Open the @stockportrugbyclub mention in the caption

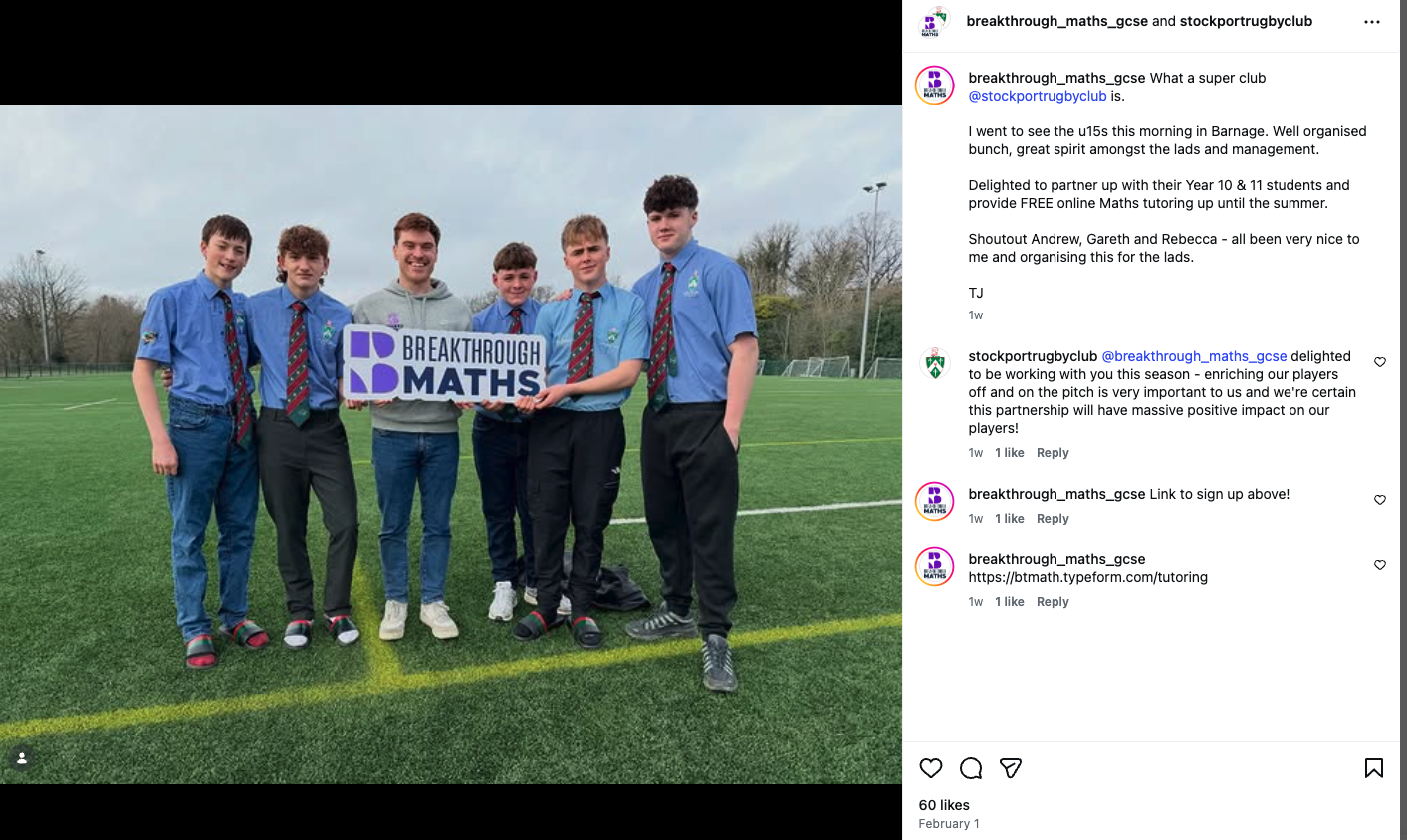1038,96
